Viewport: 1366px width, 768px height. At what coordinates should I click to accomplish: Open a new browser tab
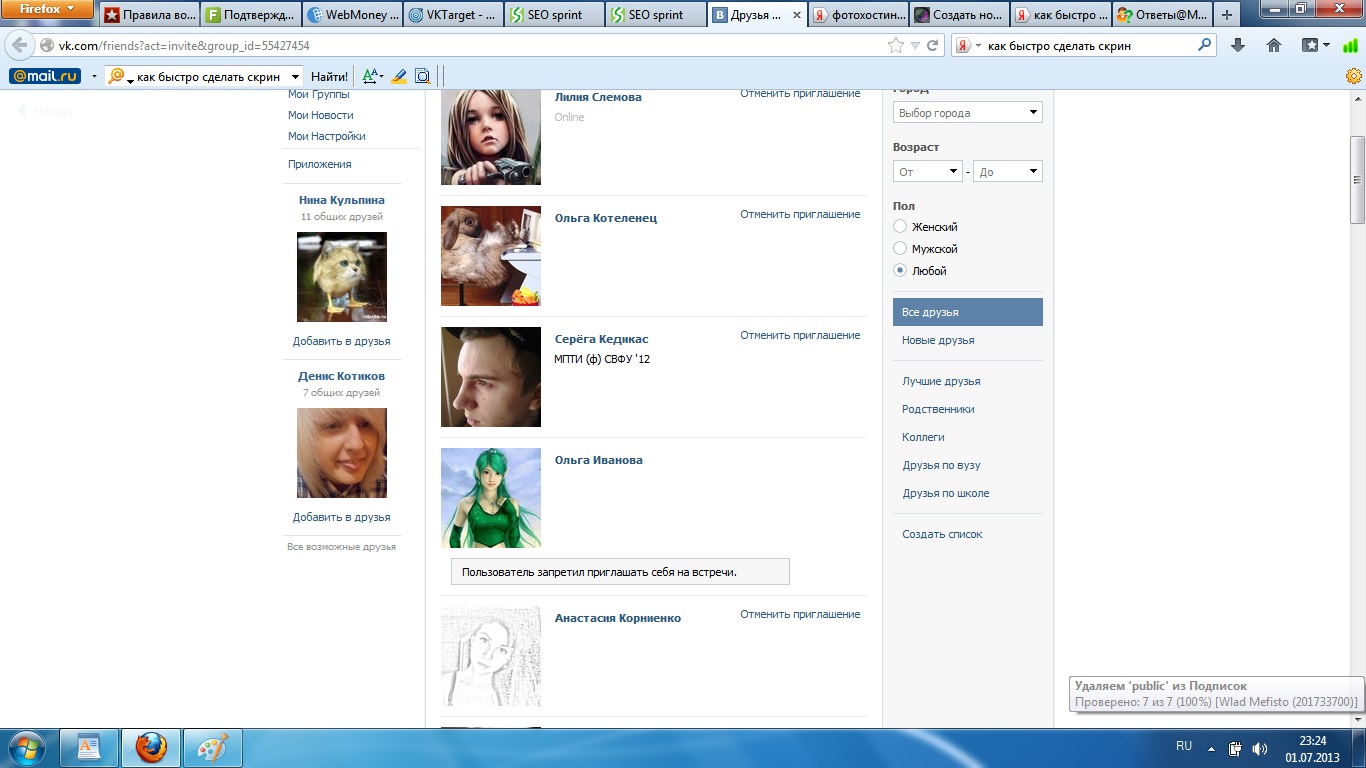[x=1228, y=15]
